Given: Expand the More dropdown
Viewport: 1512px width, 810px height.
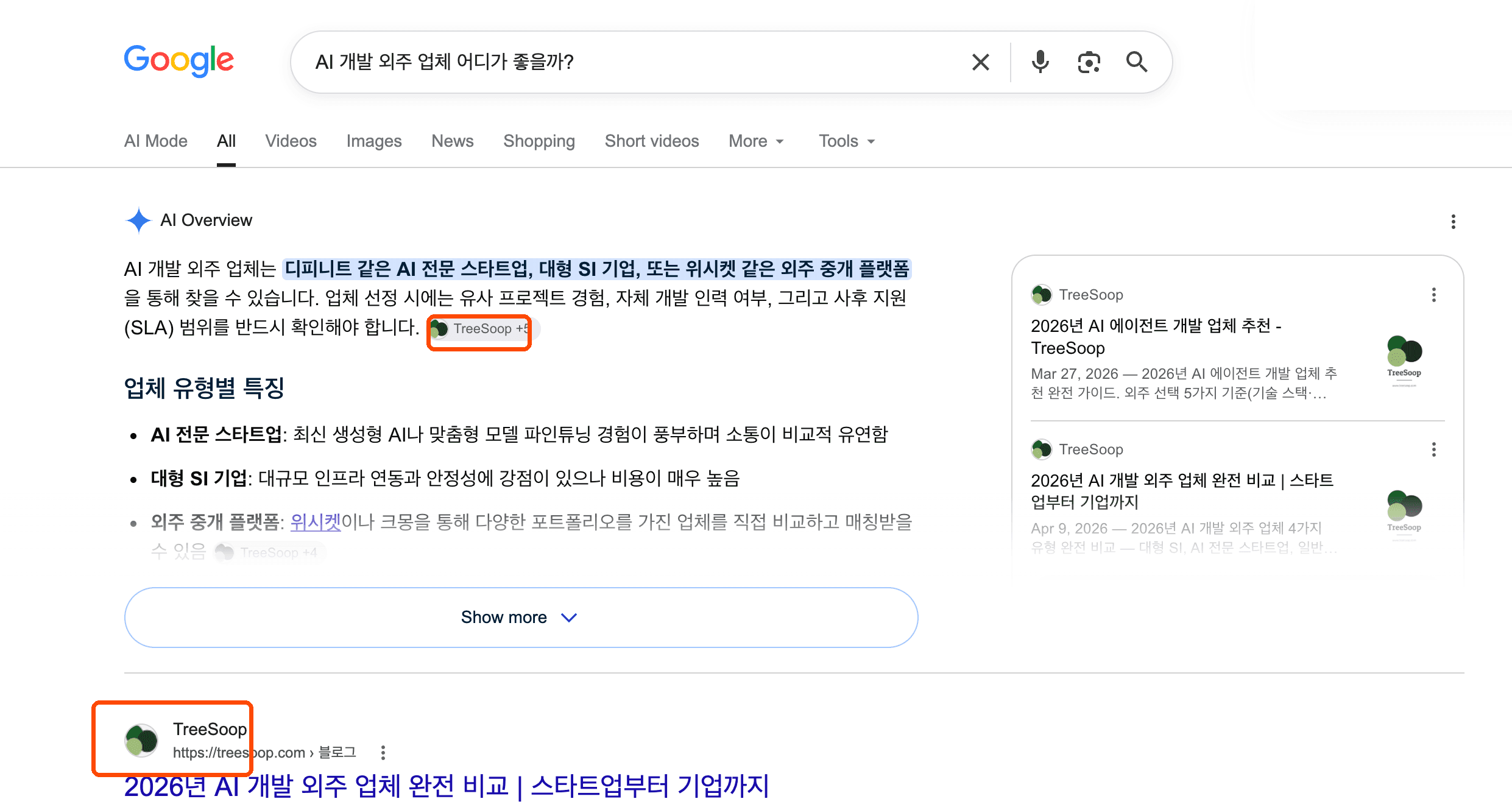Looking at the screenshot, I should [x=756, y=141].
